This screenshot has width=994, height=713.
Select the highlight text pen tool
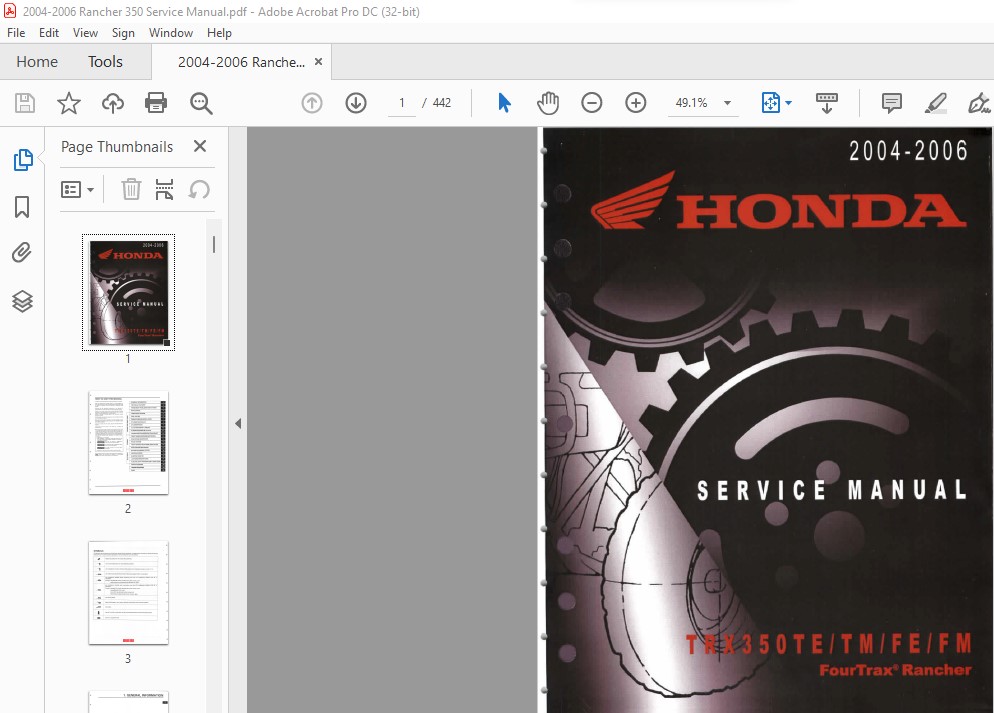936,103
